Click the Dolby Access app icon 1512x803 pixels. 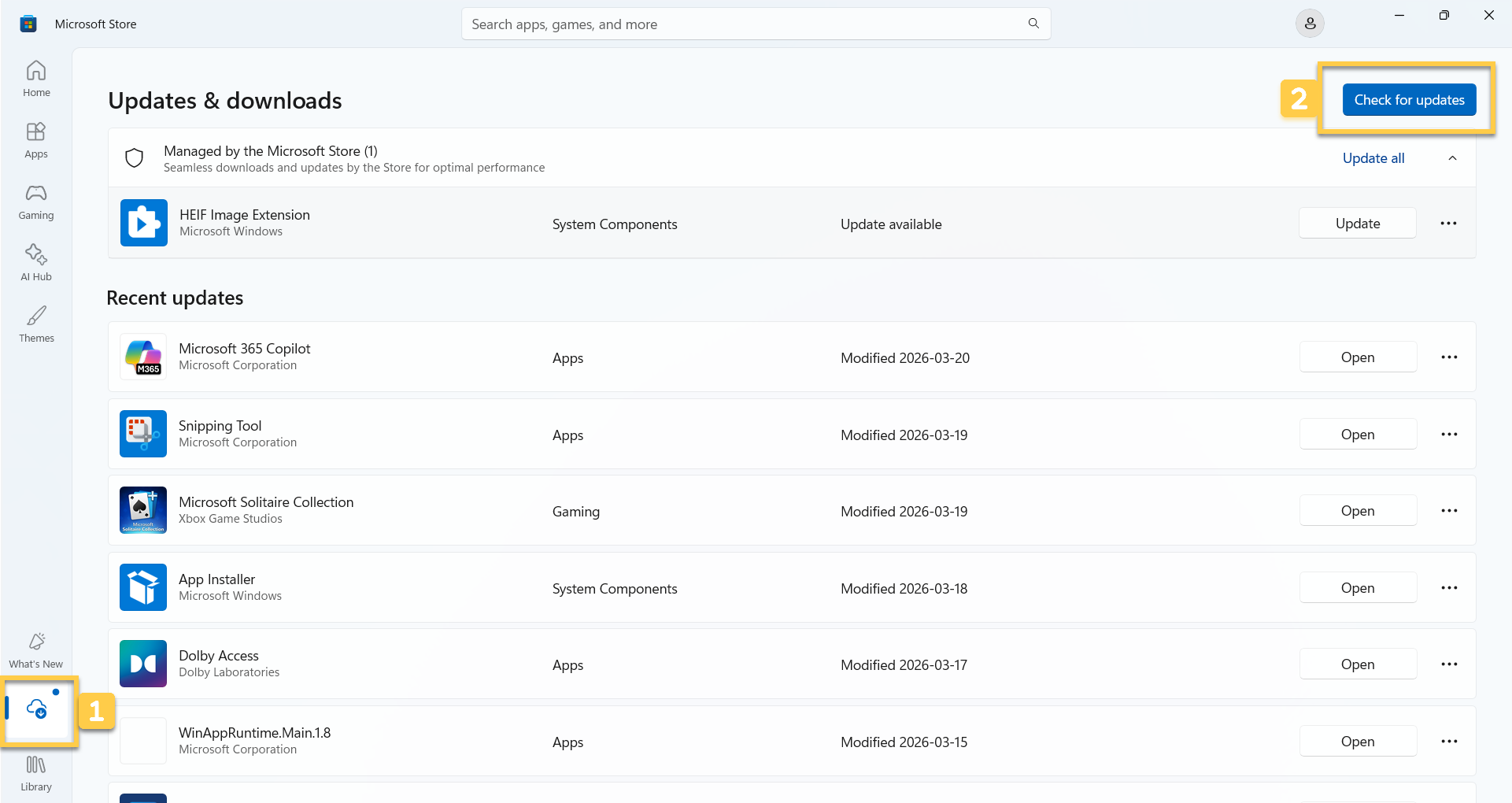(x=143, y=664)
